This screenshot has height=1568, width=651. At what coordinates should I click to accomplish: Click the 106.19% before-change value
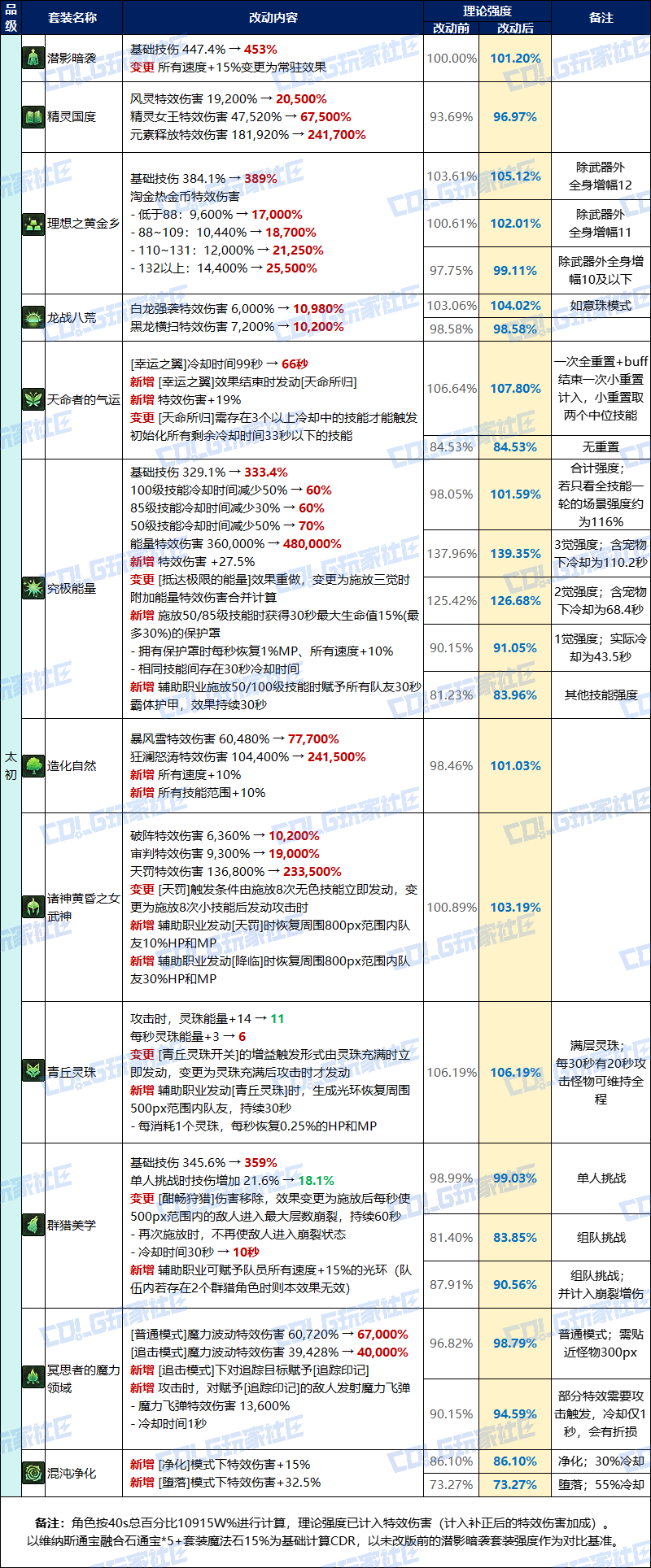click(x=452, y=1072)
